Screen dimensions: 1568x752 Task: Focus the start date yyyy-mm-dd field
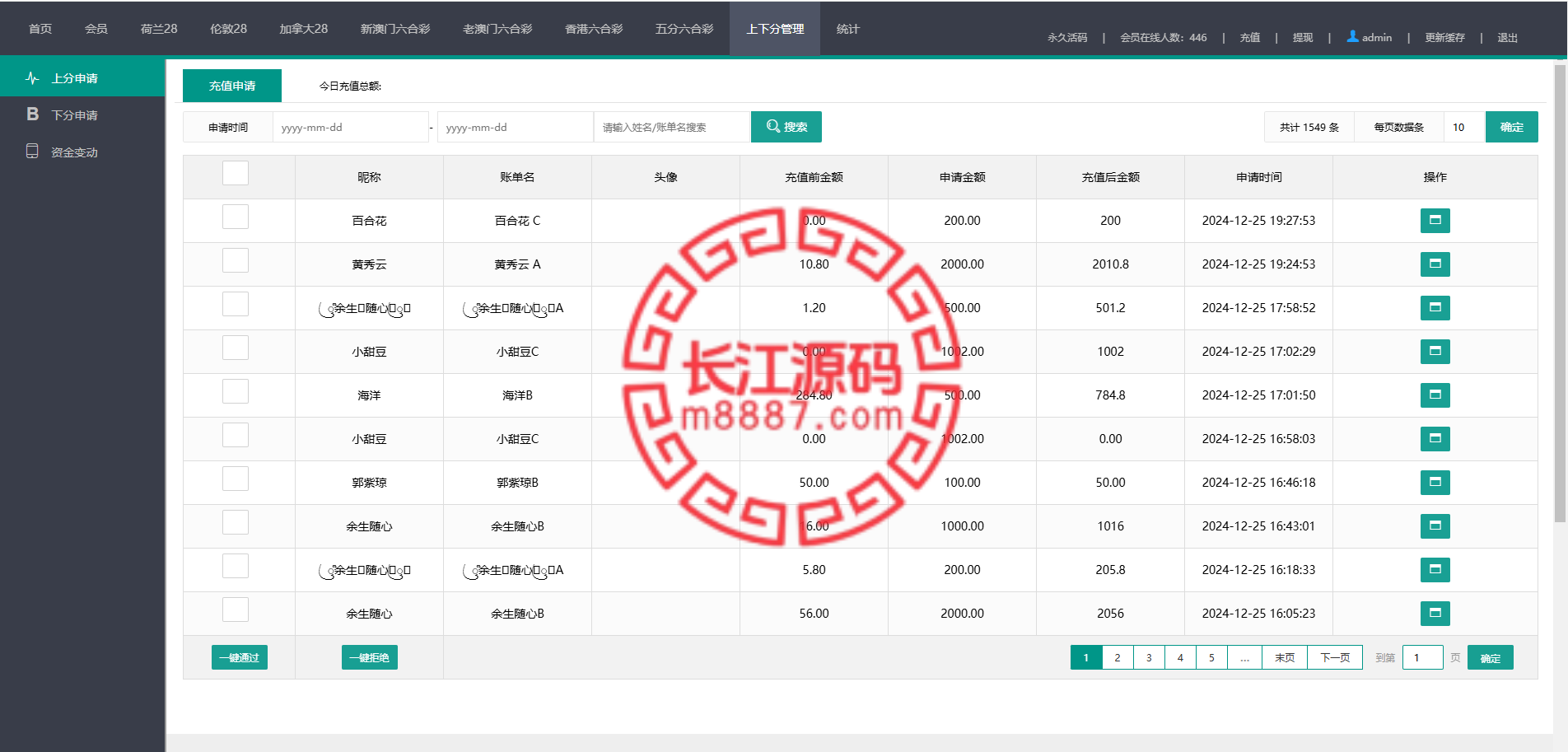[351, 127]
